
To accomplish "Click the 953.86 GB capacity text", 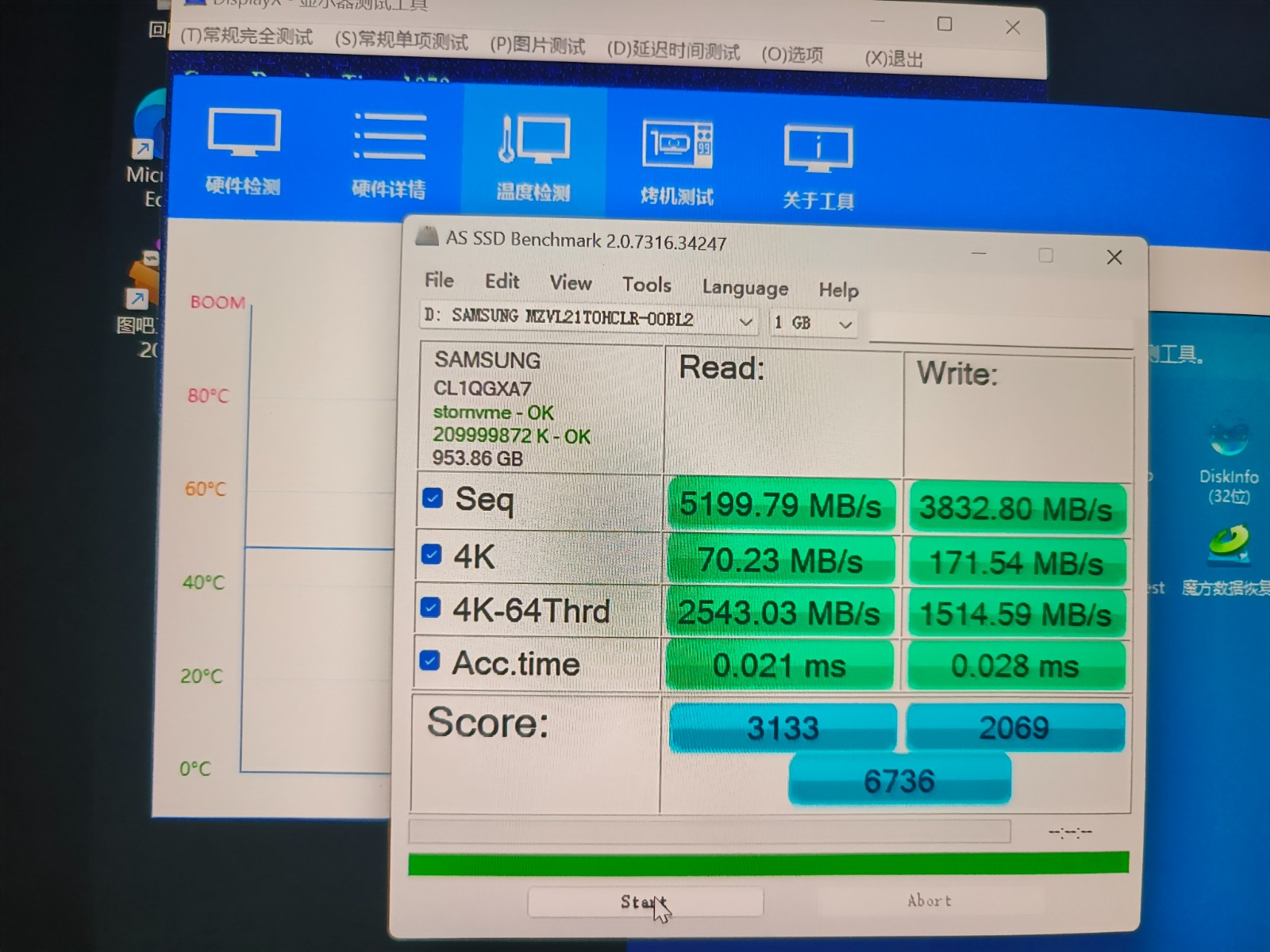I will (x=477, y=459).
